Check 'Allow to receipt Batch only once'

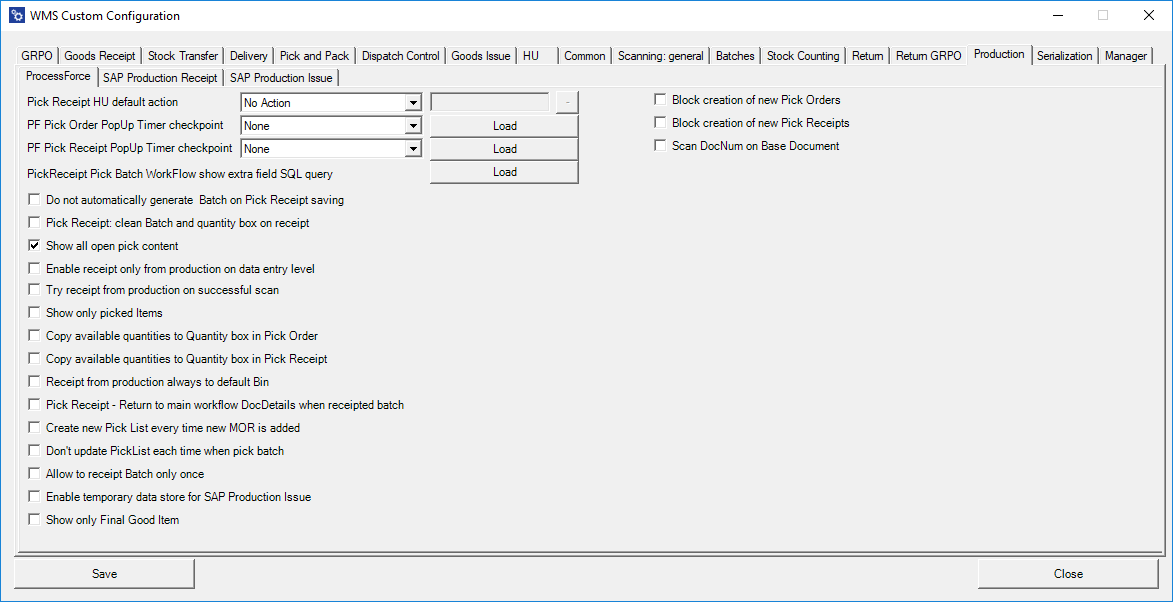pyautogui.click(x=34, y=473)
